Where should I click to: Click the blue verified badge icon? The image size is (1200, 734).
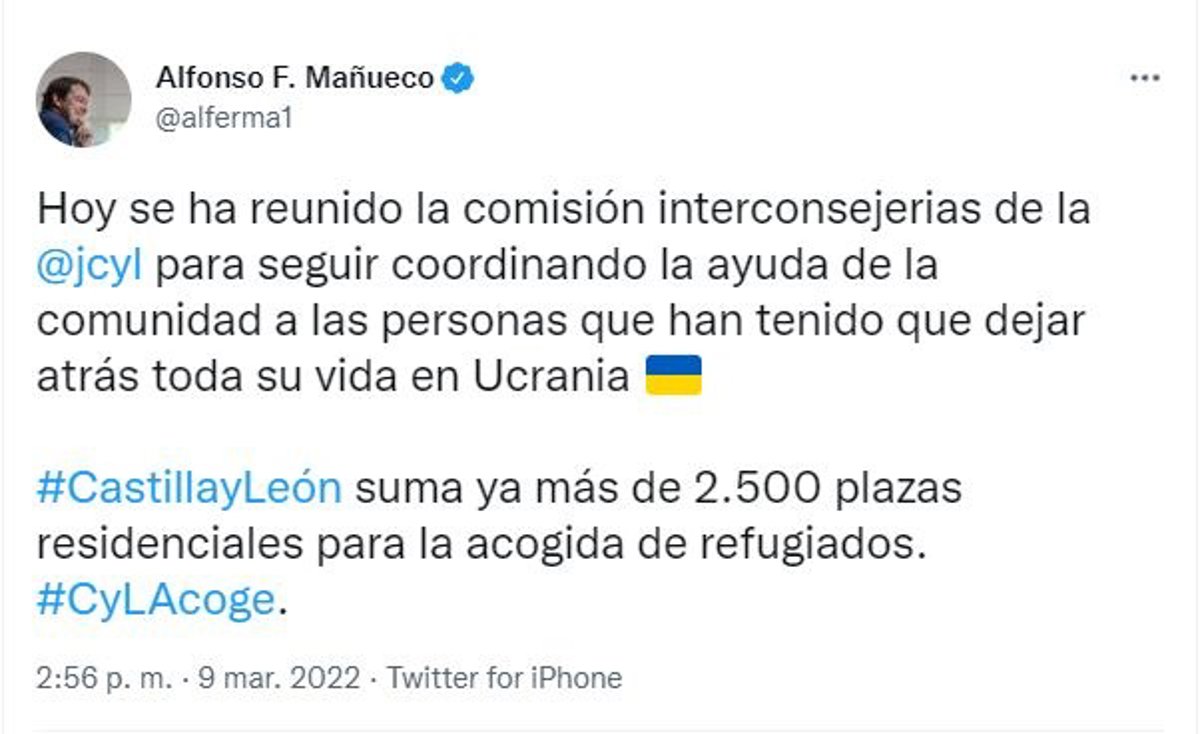coord(458,78)
